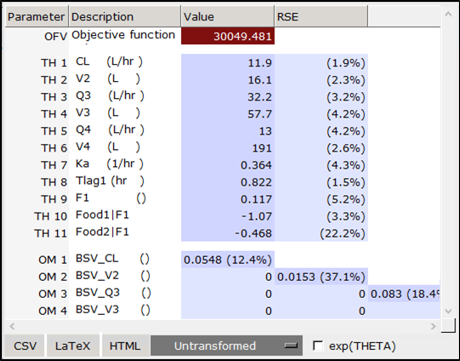Select the Ka value 0.364 cell
The height and width of the screenshot is (361, 460).
[228, 165]
